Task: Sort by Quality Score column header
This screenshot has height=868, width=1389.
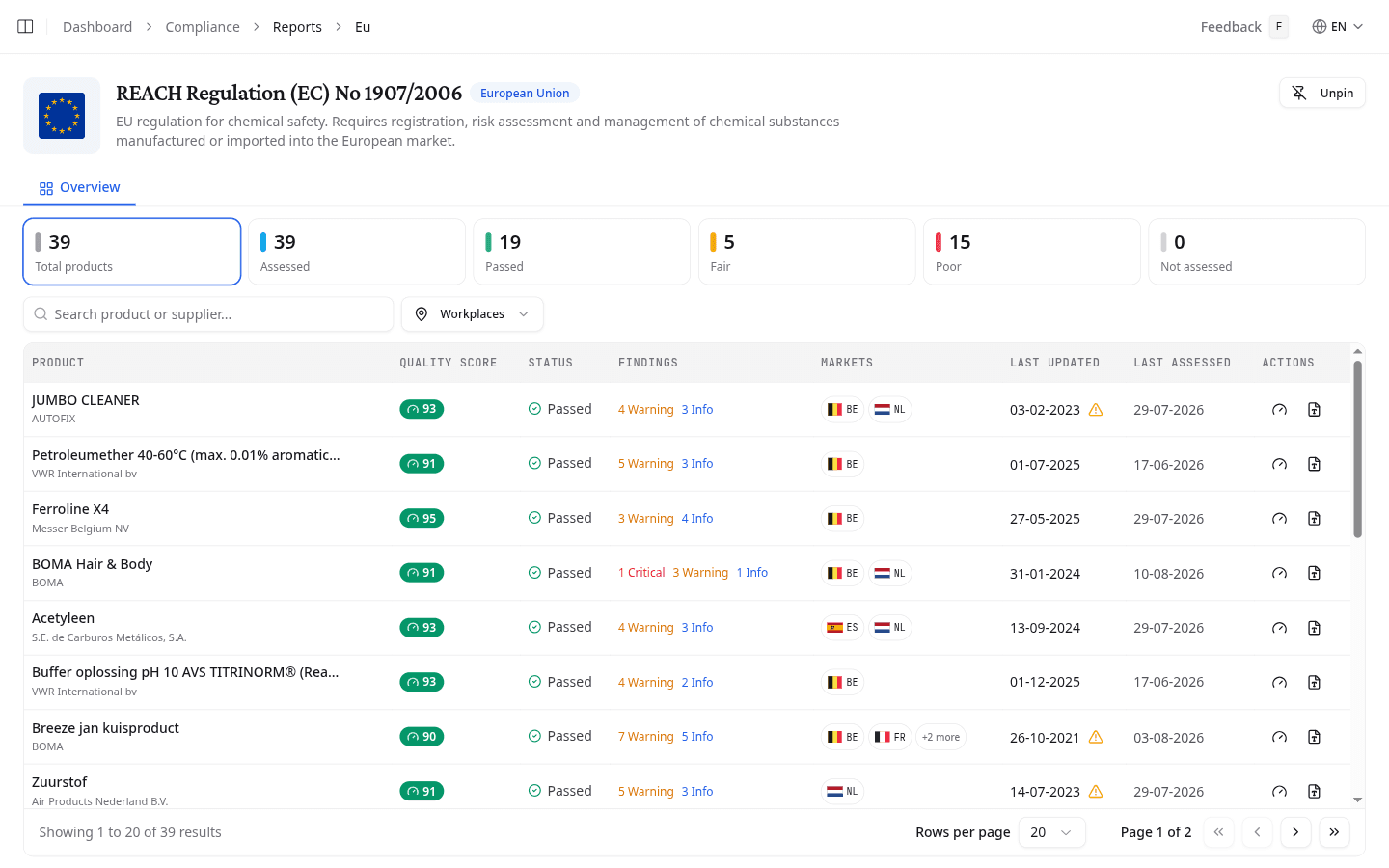Action: click(x=449, y=363)
